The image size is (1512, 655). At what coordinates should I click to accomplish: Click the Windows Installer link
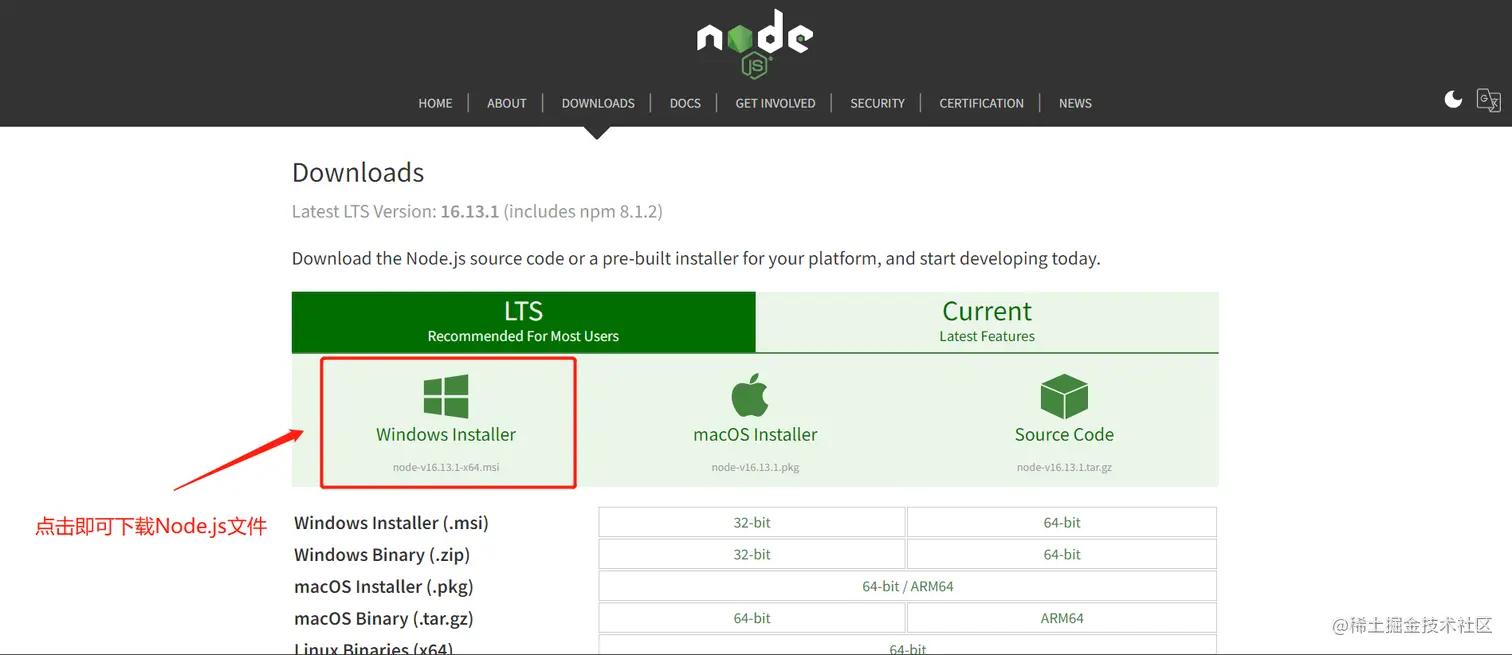click(446, 435)
